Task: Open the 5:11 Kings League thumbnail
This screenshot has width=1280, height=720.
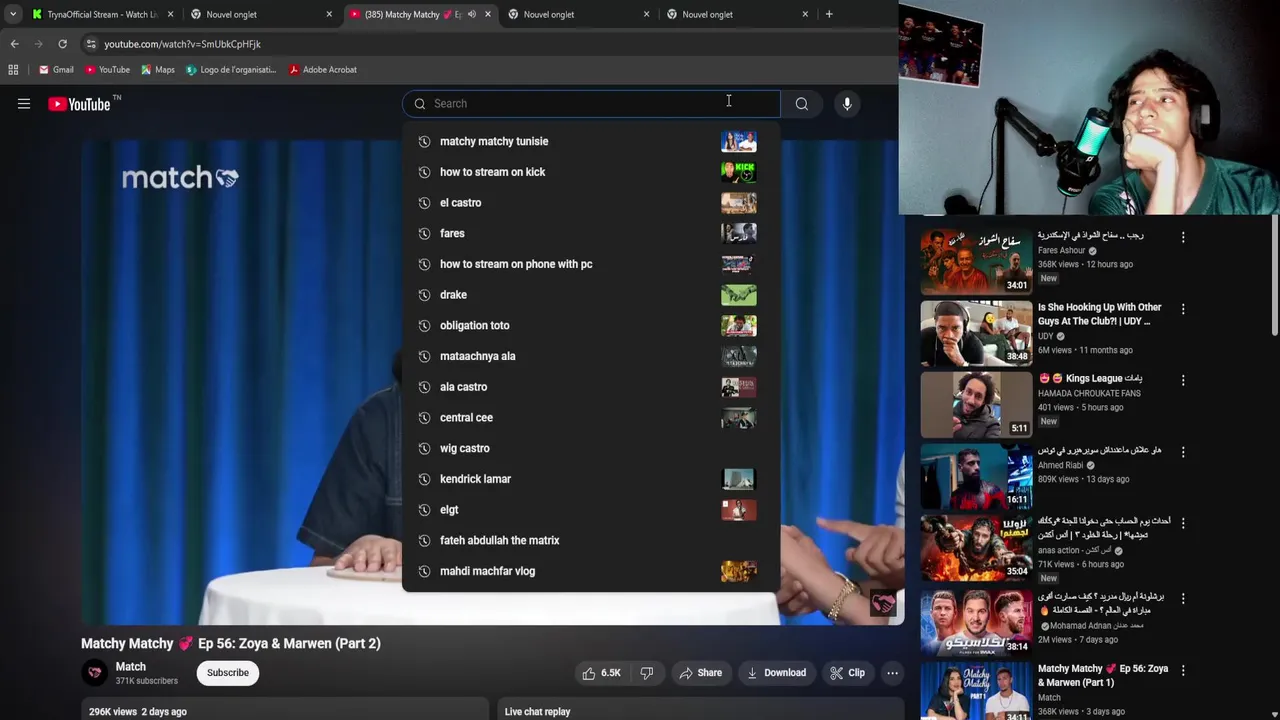Action: pyautogui.click(x=976, y=405)
